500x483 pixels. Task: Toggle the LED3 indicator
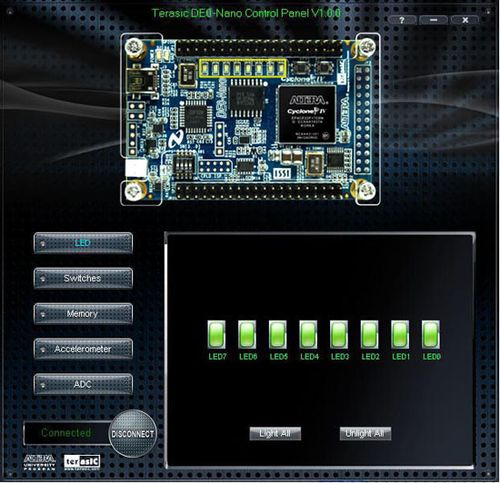tap(339, 335)
